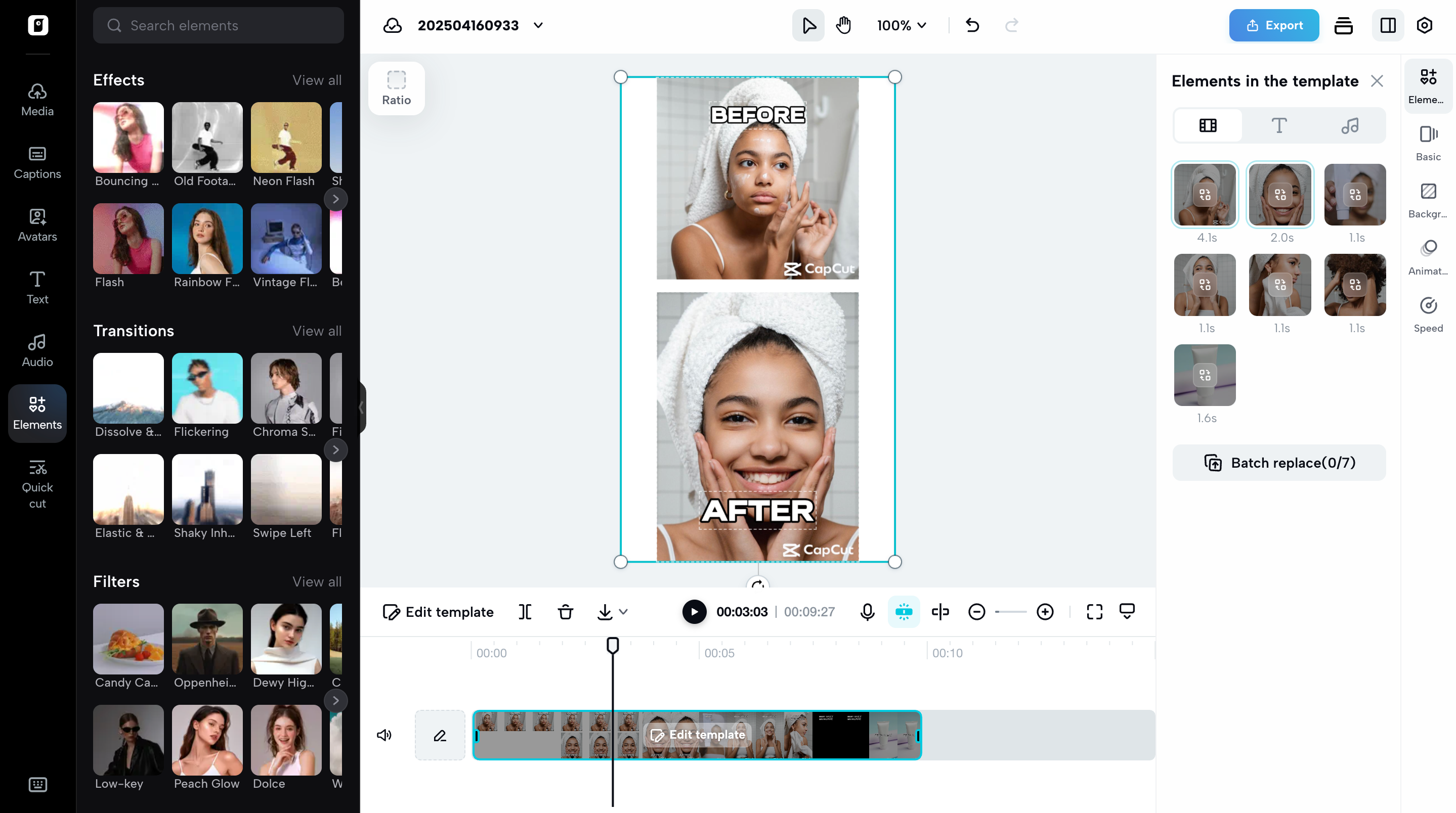Click the microphone icon to record voiceover

tap(867, 611)
